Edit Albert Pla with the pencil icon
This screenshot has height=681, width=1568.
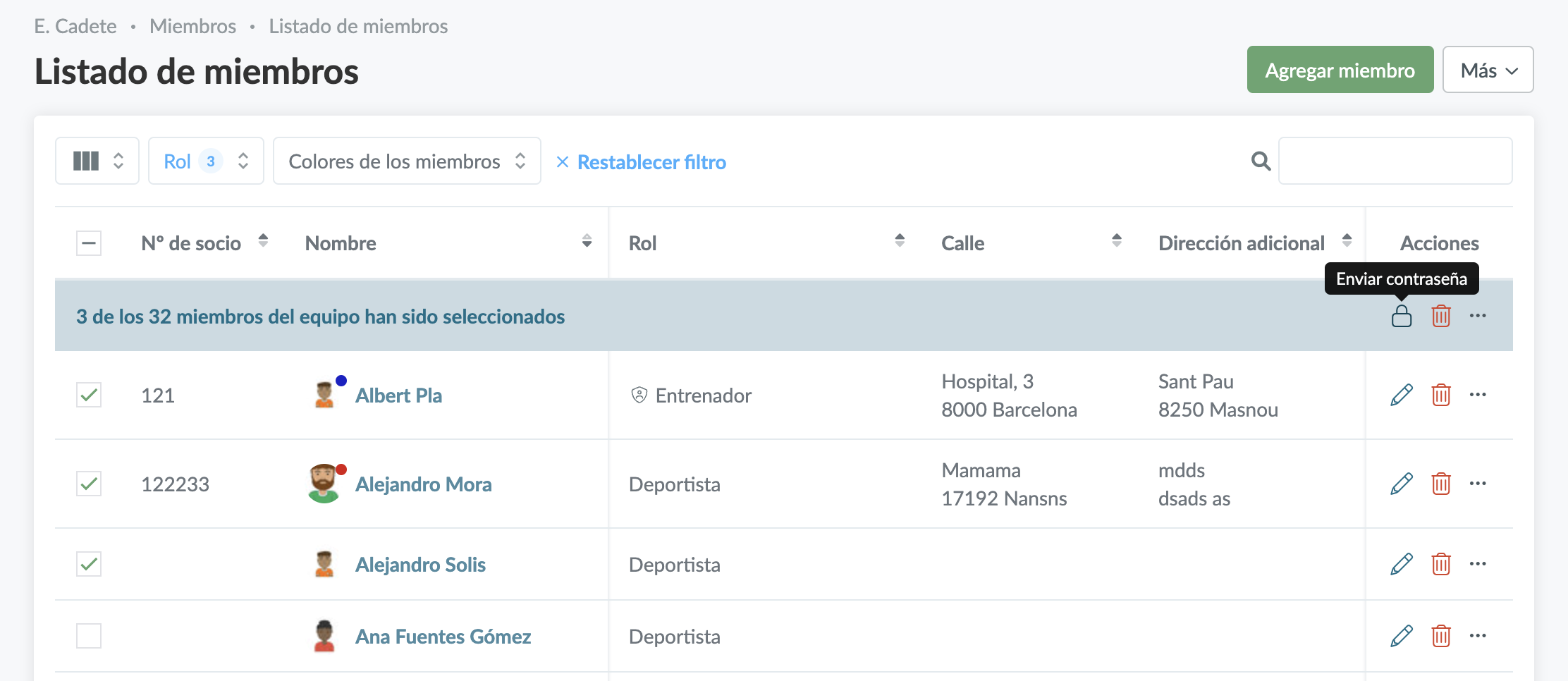tap(1401, 395)
